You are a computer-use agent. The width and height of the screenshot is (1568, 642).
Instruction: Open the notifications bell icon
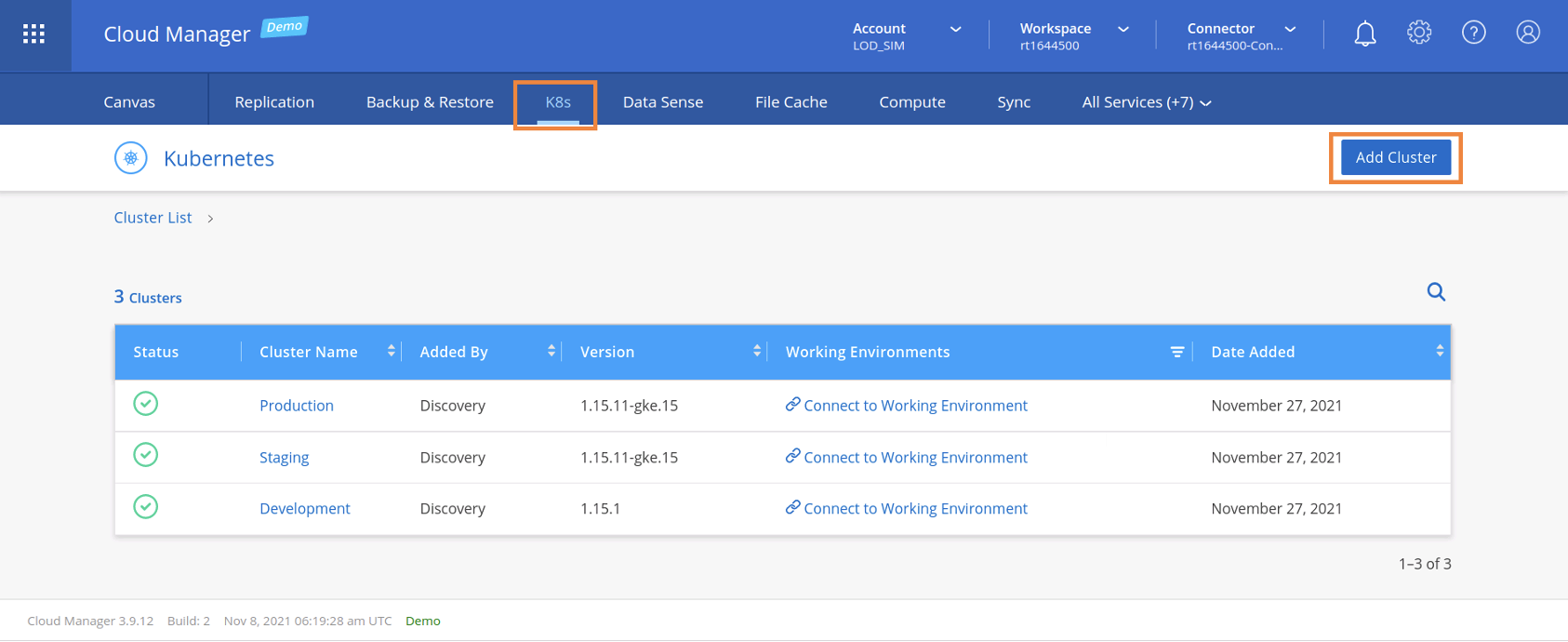pyautogui.click(x=1364, y=34)
